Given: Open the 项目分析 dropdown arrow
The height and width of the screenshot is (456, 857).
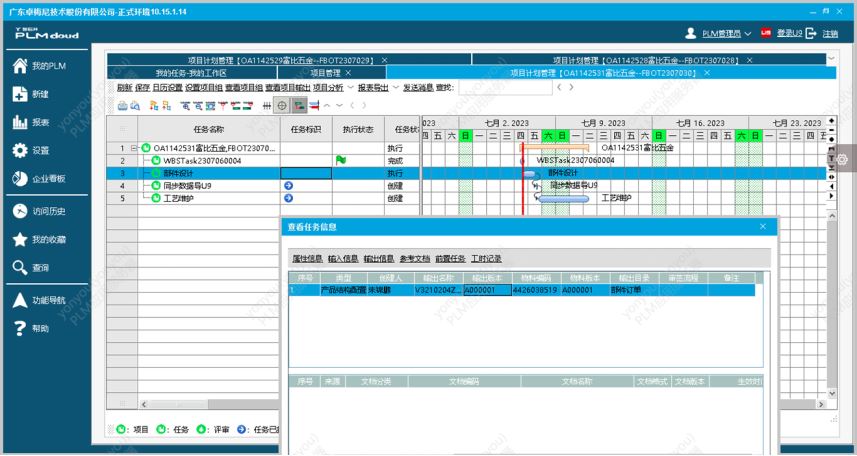Looking at the screenshot, I should (x=350, y=88).
